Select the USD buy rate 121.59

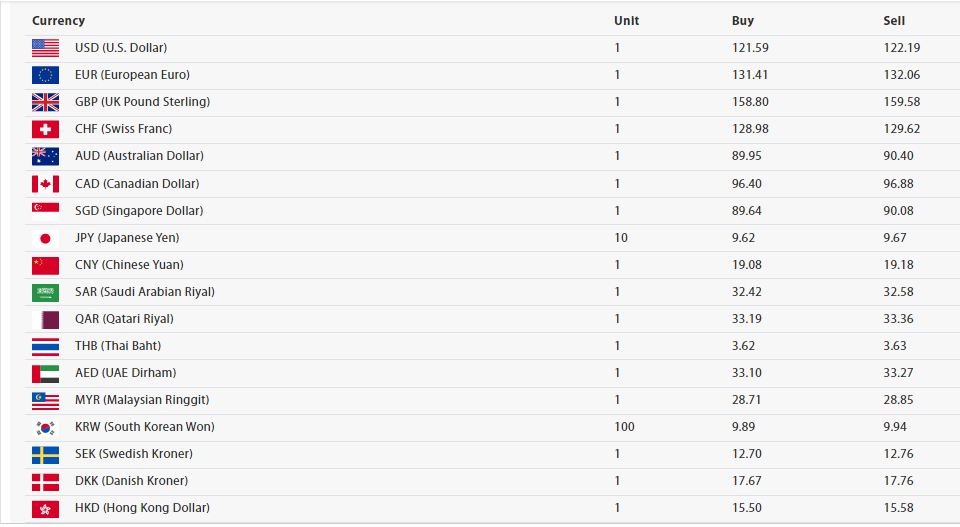[x=750, y=48]
